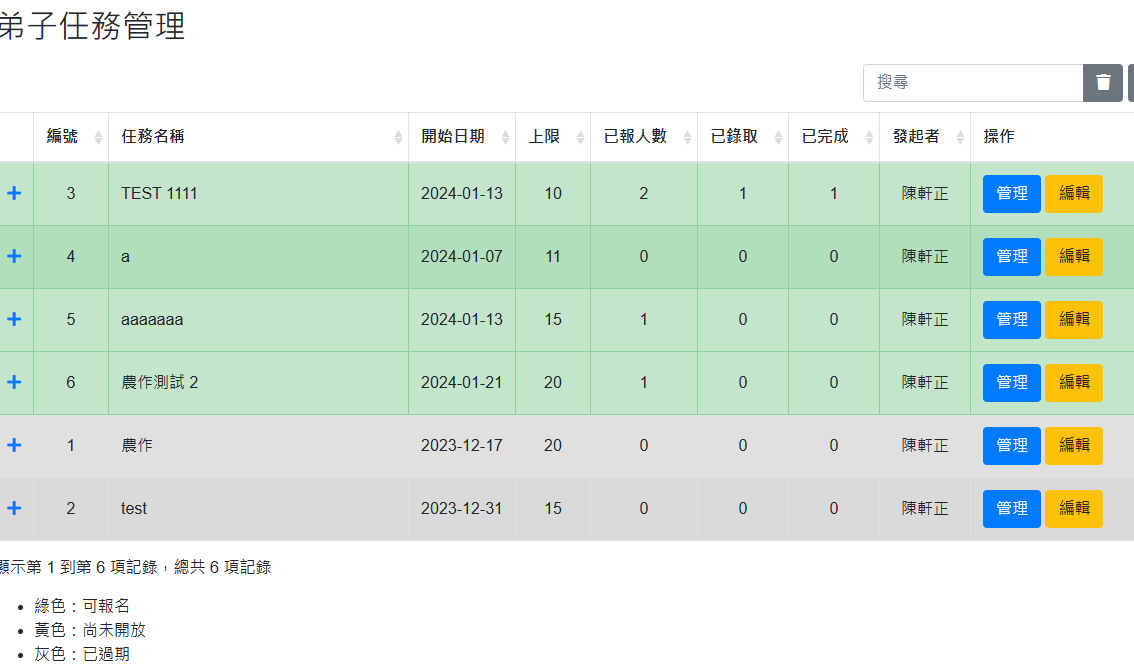Expand the test row plus icon
Viewport: 1134px width, 667px height.
[14, 509]
